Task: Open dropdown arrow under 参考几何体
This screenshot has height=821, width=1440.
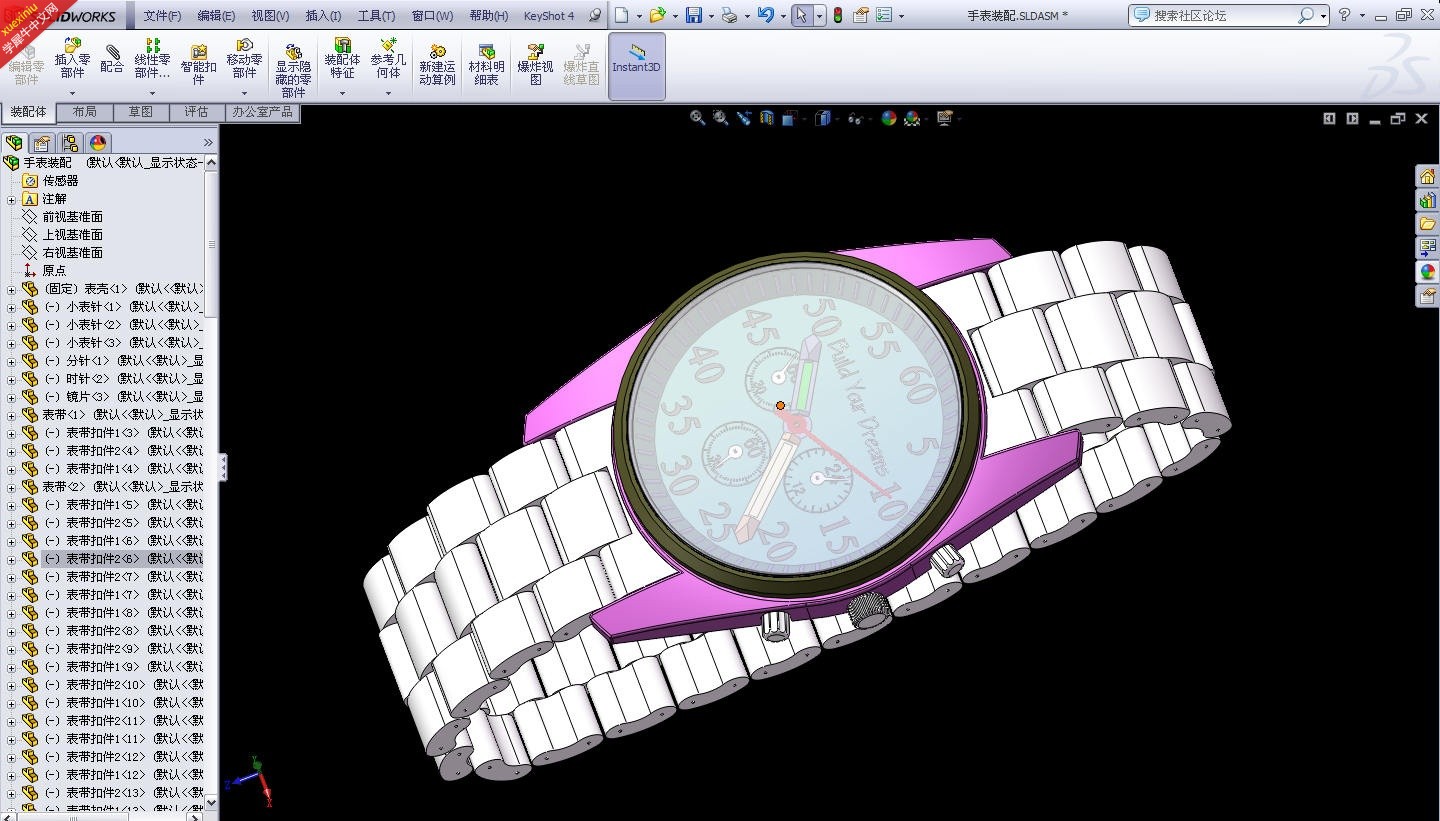Action: [x=389, y=93]
